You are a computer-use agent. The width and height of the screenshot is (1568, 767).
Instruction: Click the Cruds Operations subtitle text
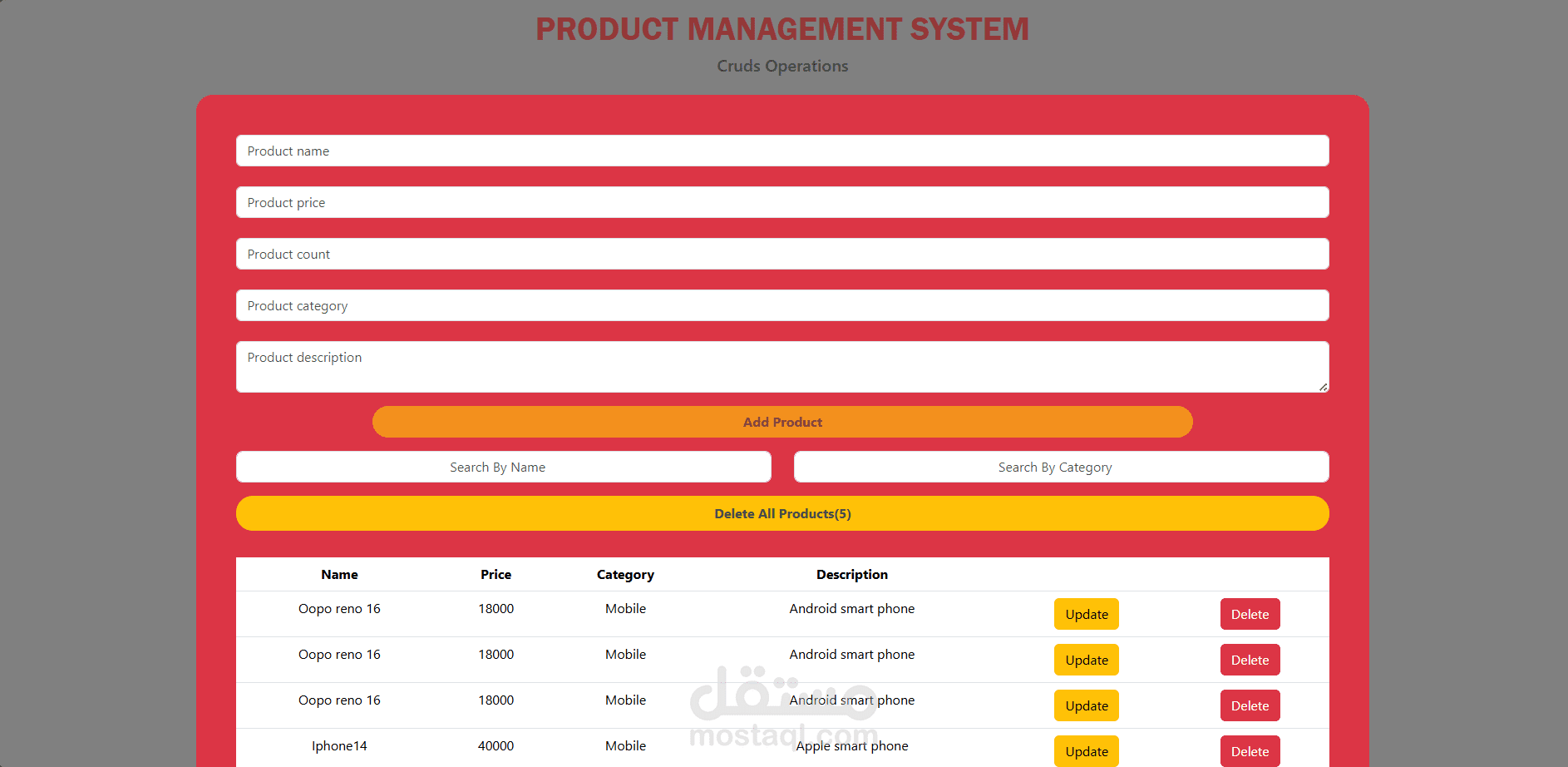point(782,66)
